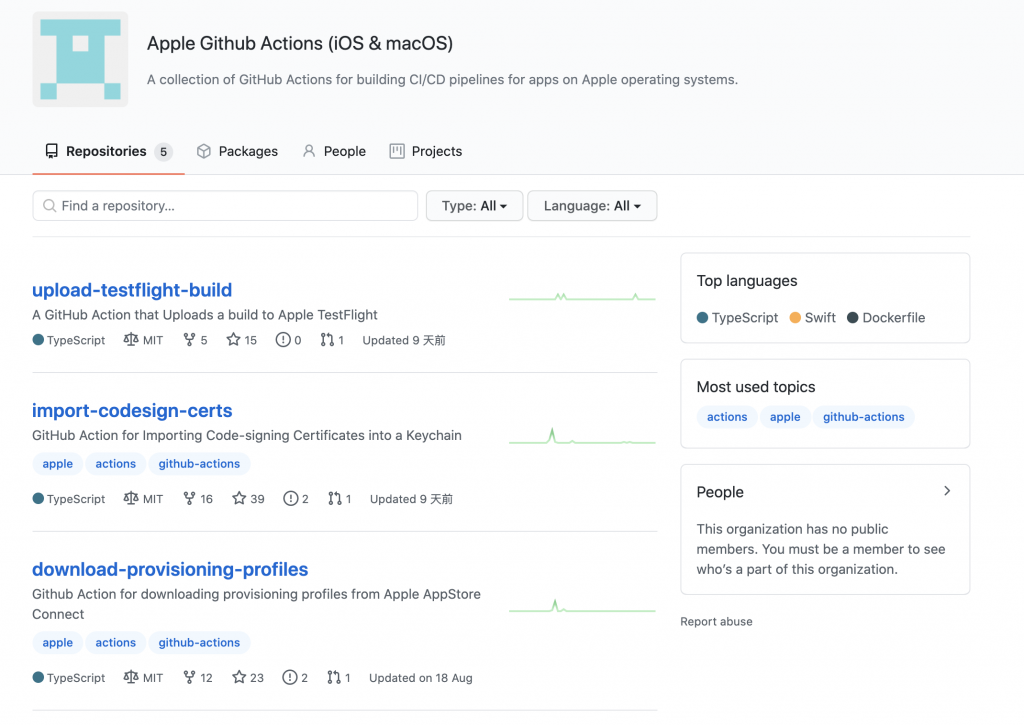This screenshot has height=725, width=1024.
Task: Click the repository book icon in the Repositories tab
Action: point(52,152)
